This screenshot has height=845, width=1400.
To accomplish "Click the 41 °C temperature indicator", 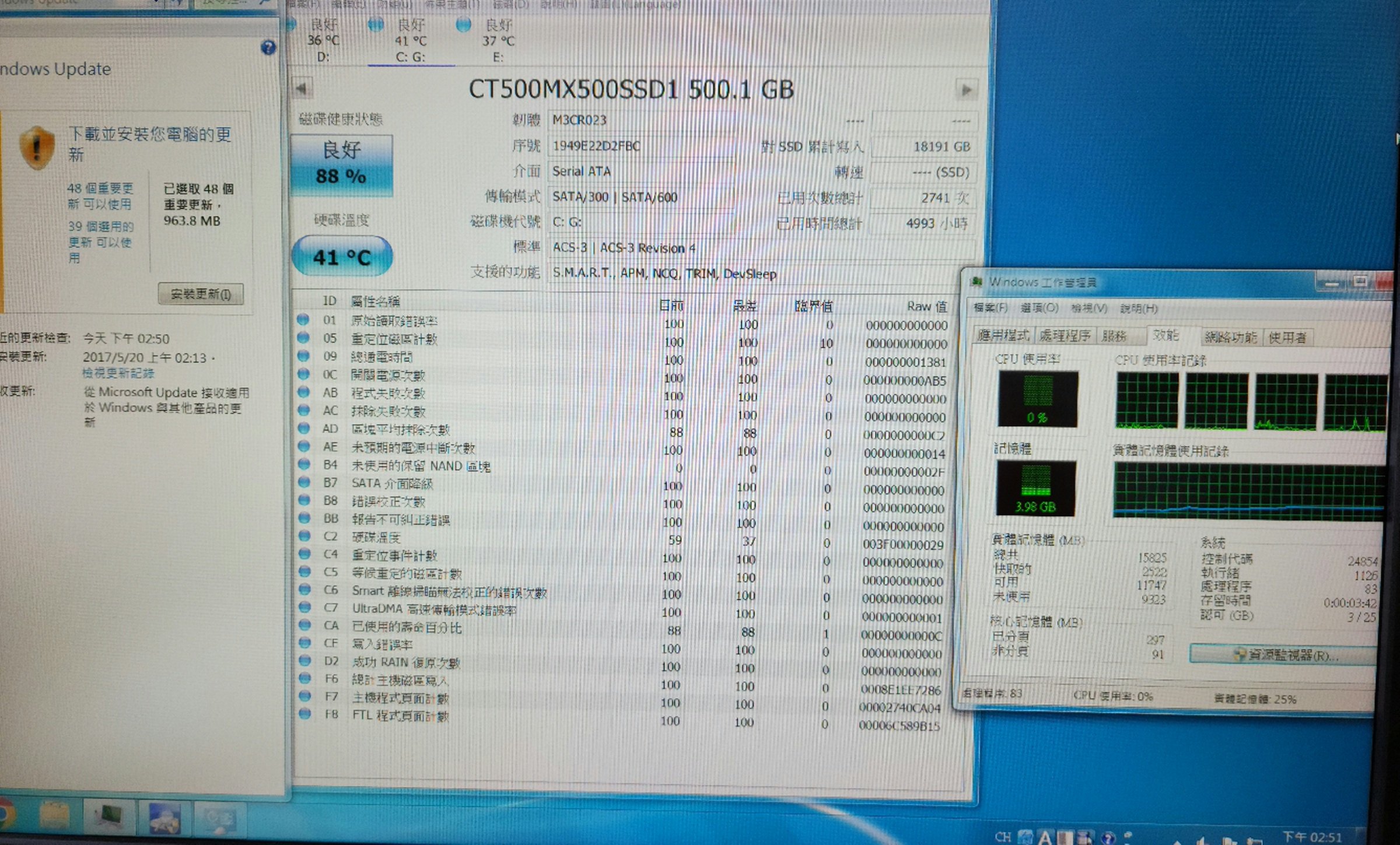I will 342,257.
